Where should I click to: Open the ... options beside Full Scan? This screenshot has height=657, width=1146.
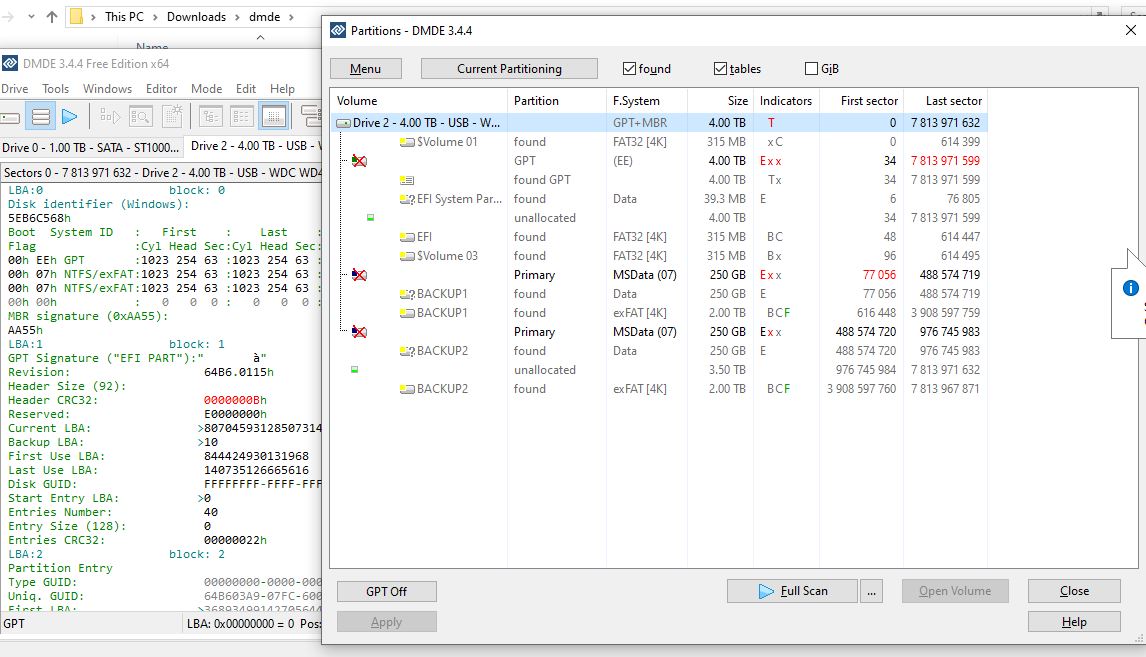tap(871, 591)
